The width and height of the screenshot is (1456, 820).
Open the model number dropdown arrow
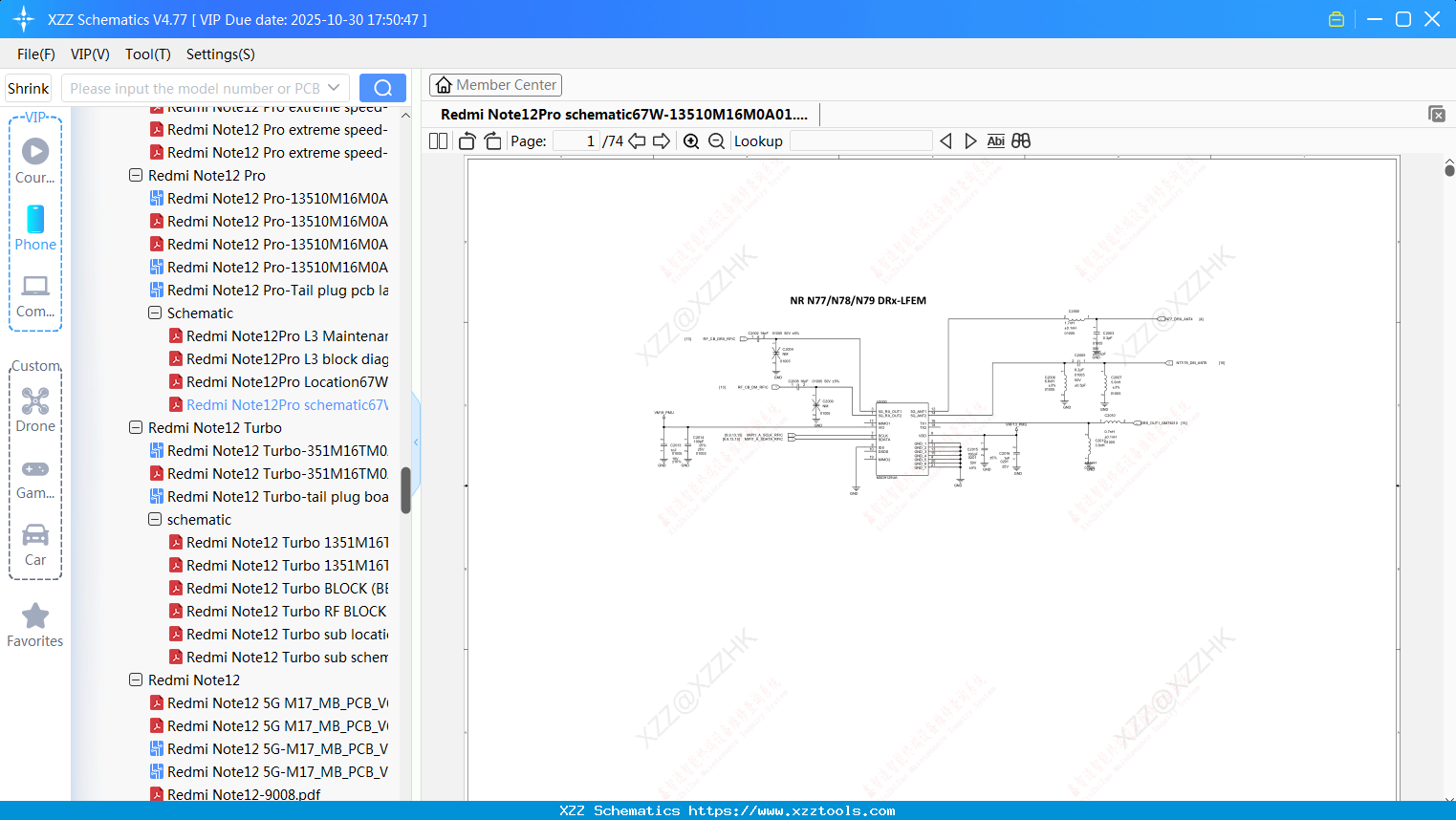334,87
